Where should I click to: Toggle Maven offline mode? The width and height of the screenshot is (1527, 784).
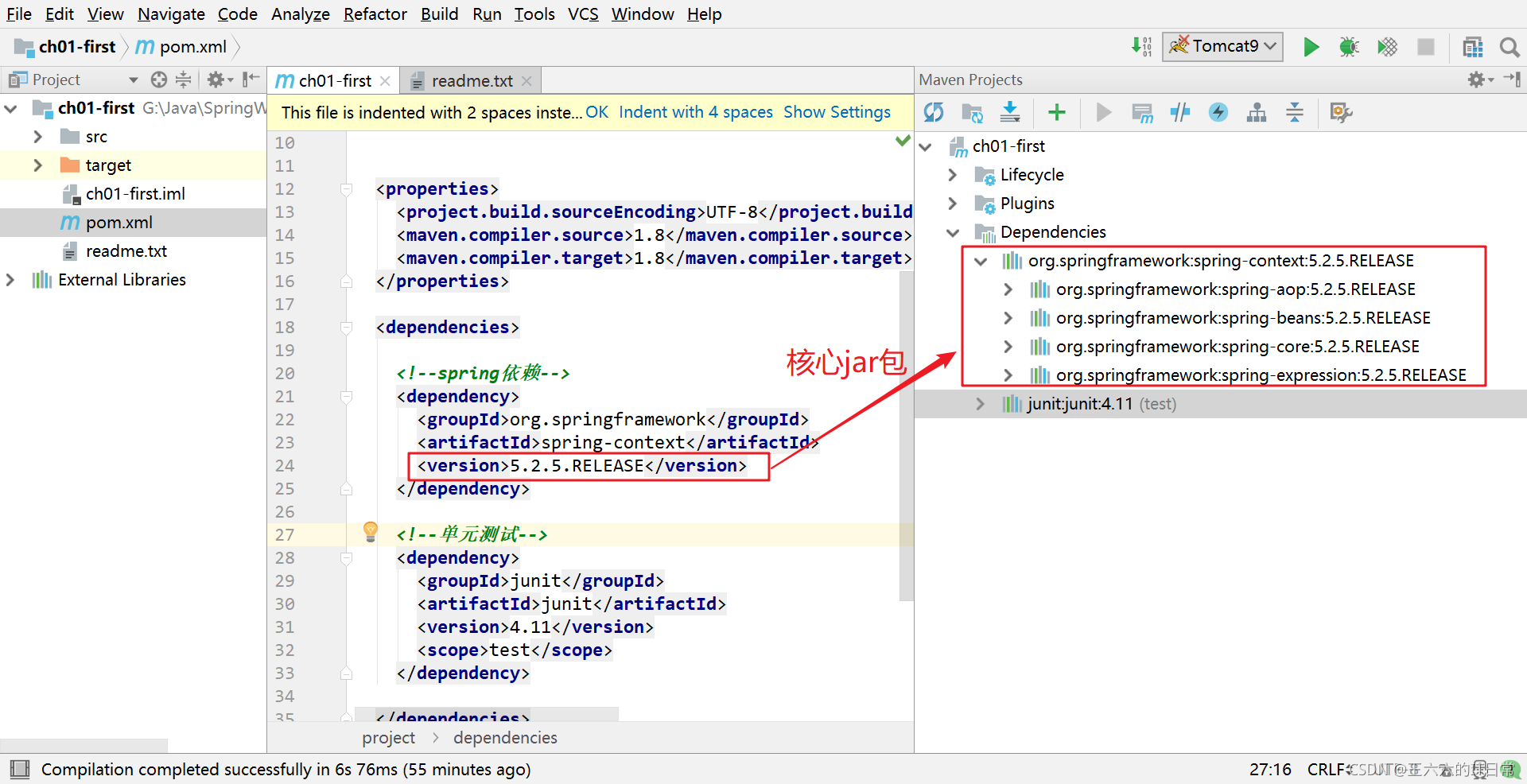coord(1180,113)
